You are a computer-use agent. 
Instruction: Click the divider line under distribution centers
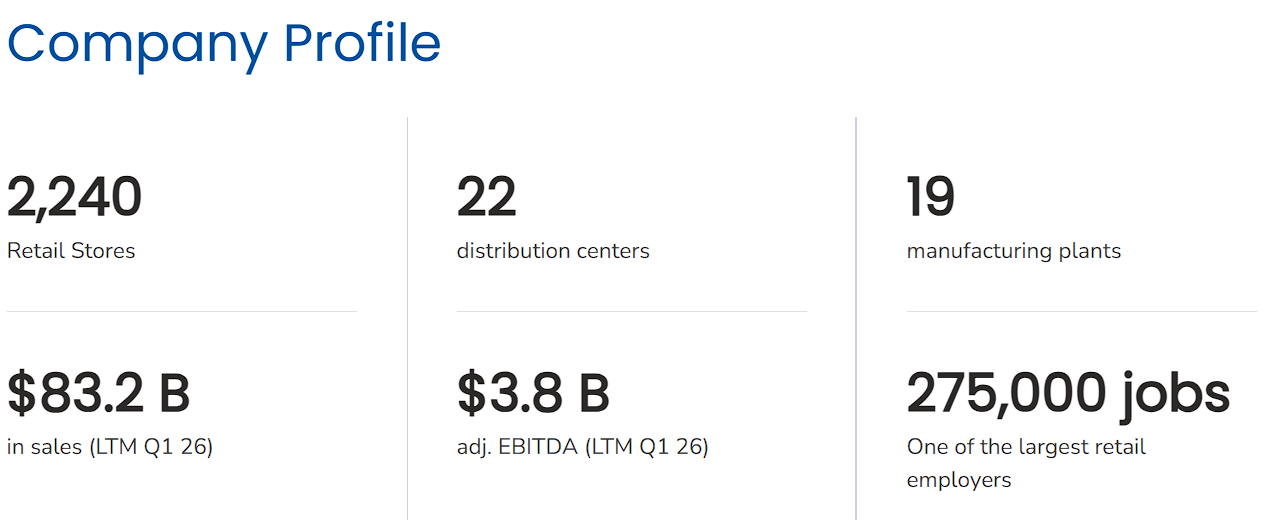tap(632, 311)
